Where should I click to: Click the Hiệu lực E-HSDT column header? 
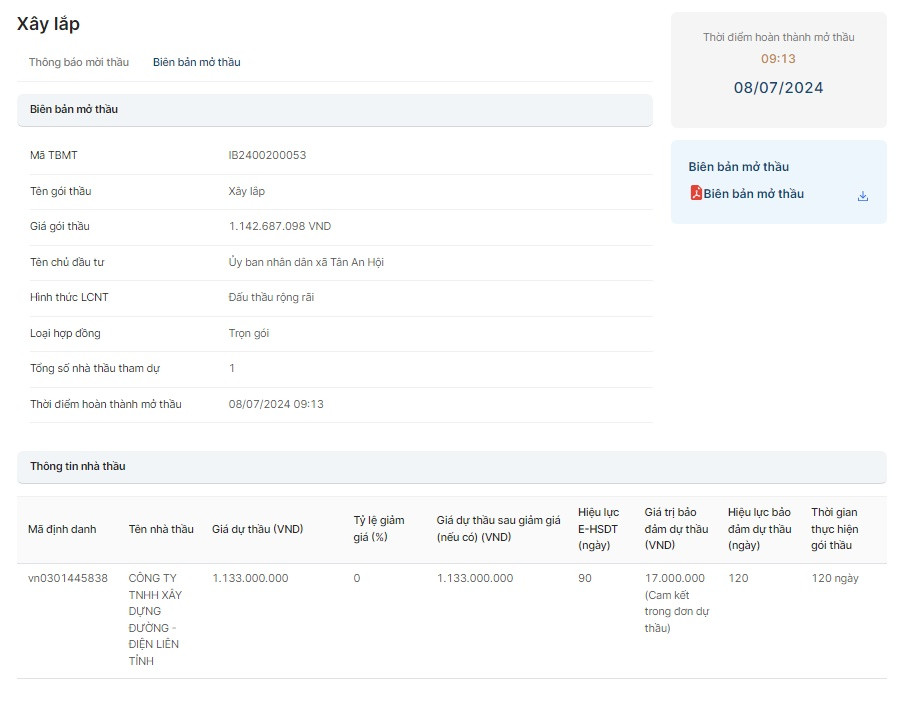[598, 529]
